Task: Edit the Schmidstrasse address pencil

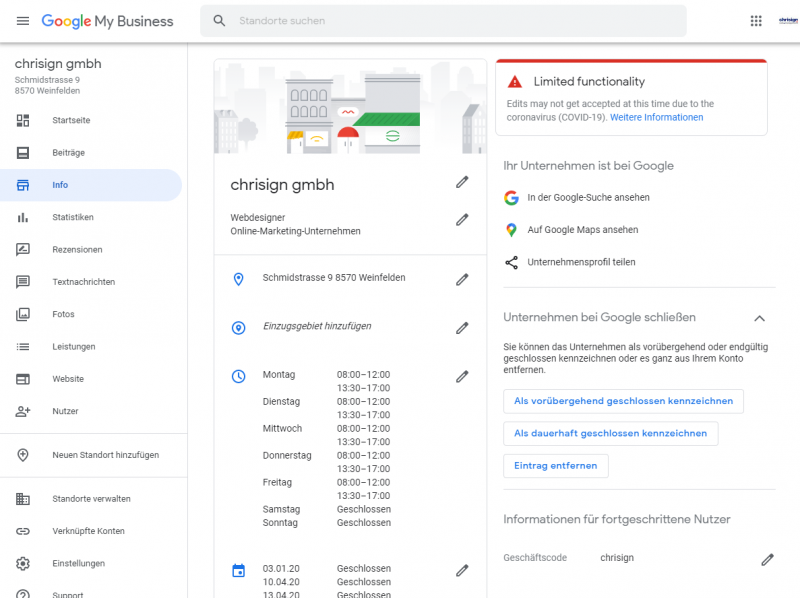Action: (x=462, y=280)
